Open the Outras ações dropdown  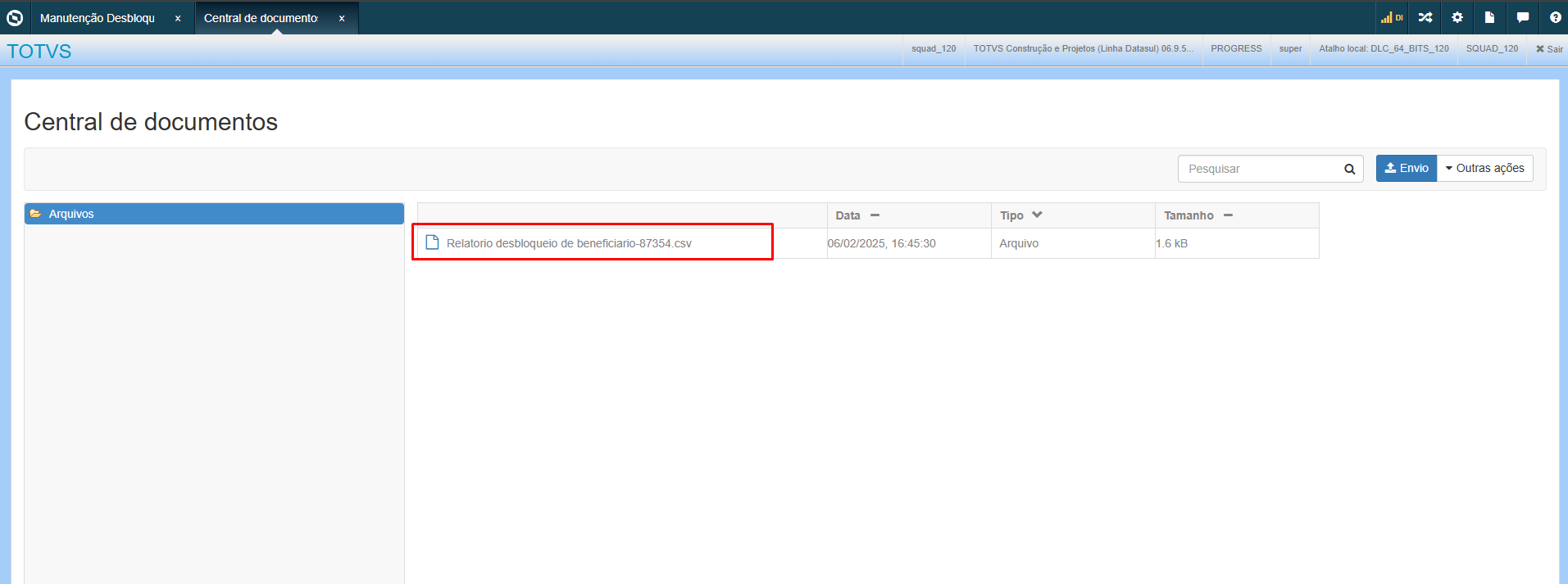(1485, 168)
